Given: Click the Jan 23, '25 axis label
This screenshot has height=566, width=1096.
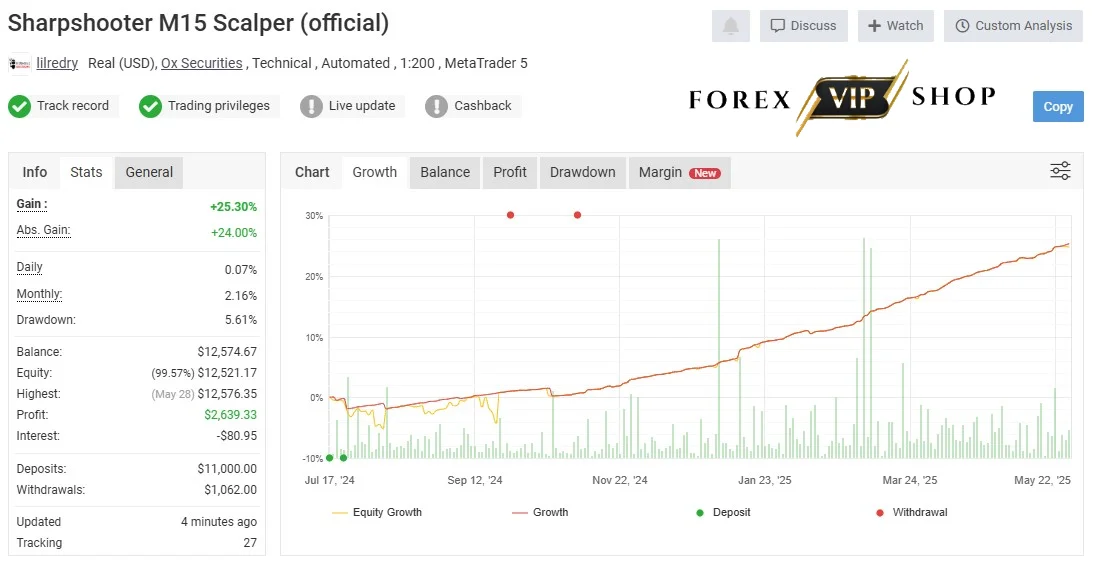Looking at the screenshot, I should coord(765,480).
